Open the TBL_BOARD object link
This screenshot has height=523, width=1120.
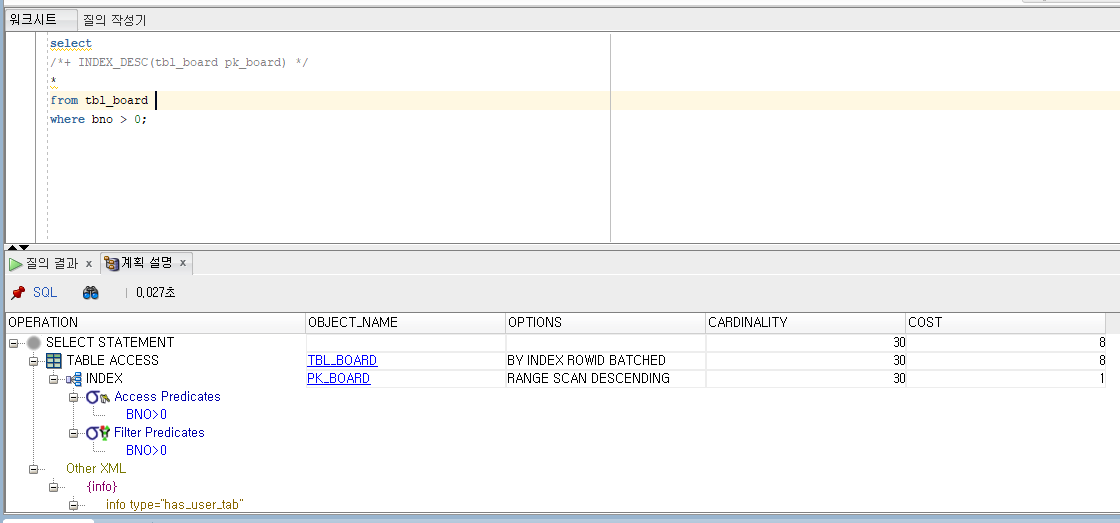click(x=342, y=361)
